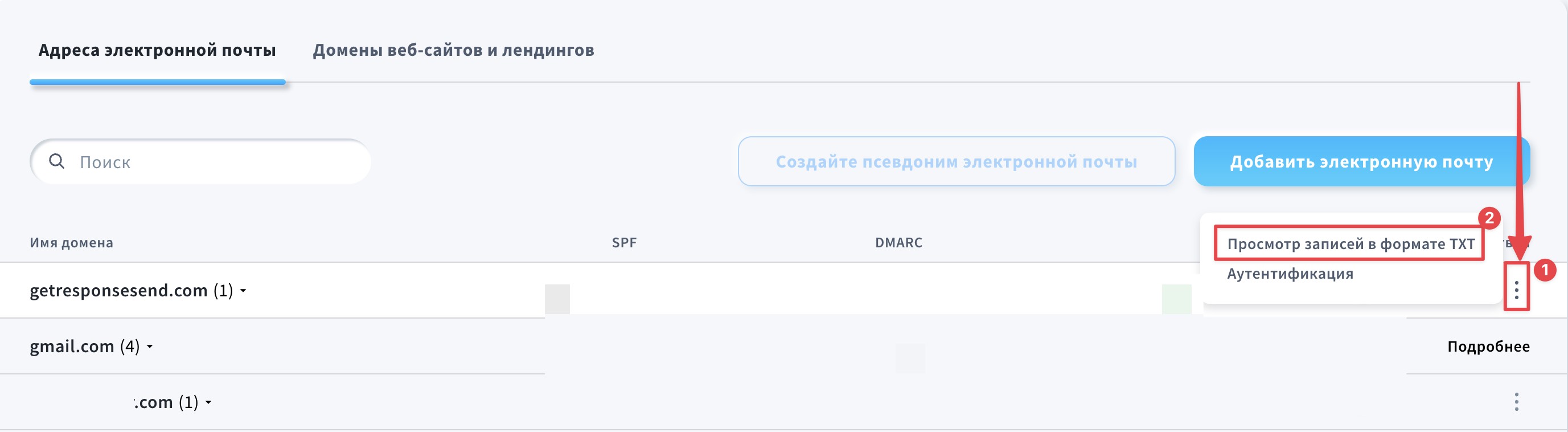
Task: Click the getresponsesend.com domain name text
Action: coord(118,291)
